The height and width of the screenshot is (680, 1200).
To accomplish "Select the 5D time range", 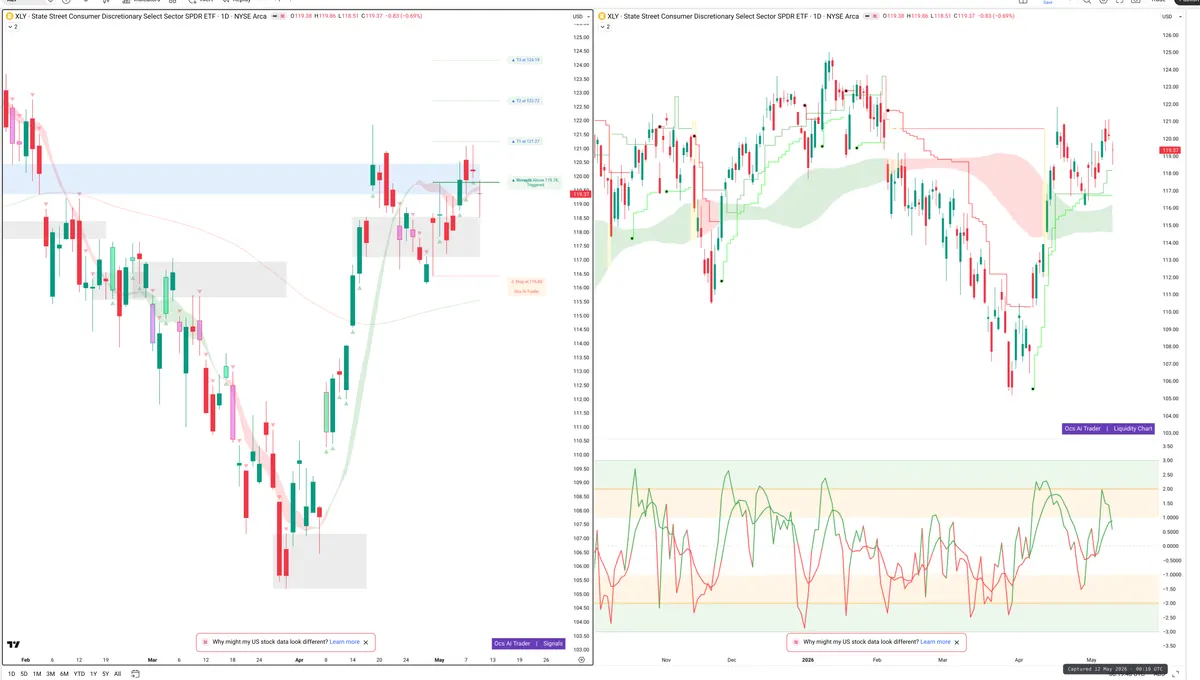I will pyautogui.click(x=23, y=674).
